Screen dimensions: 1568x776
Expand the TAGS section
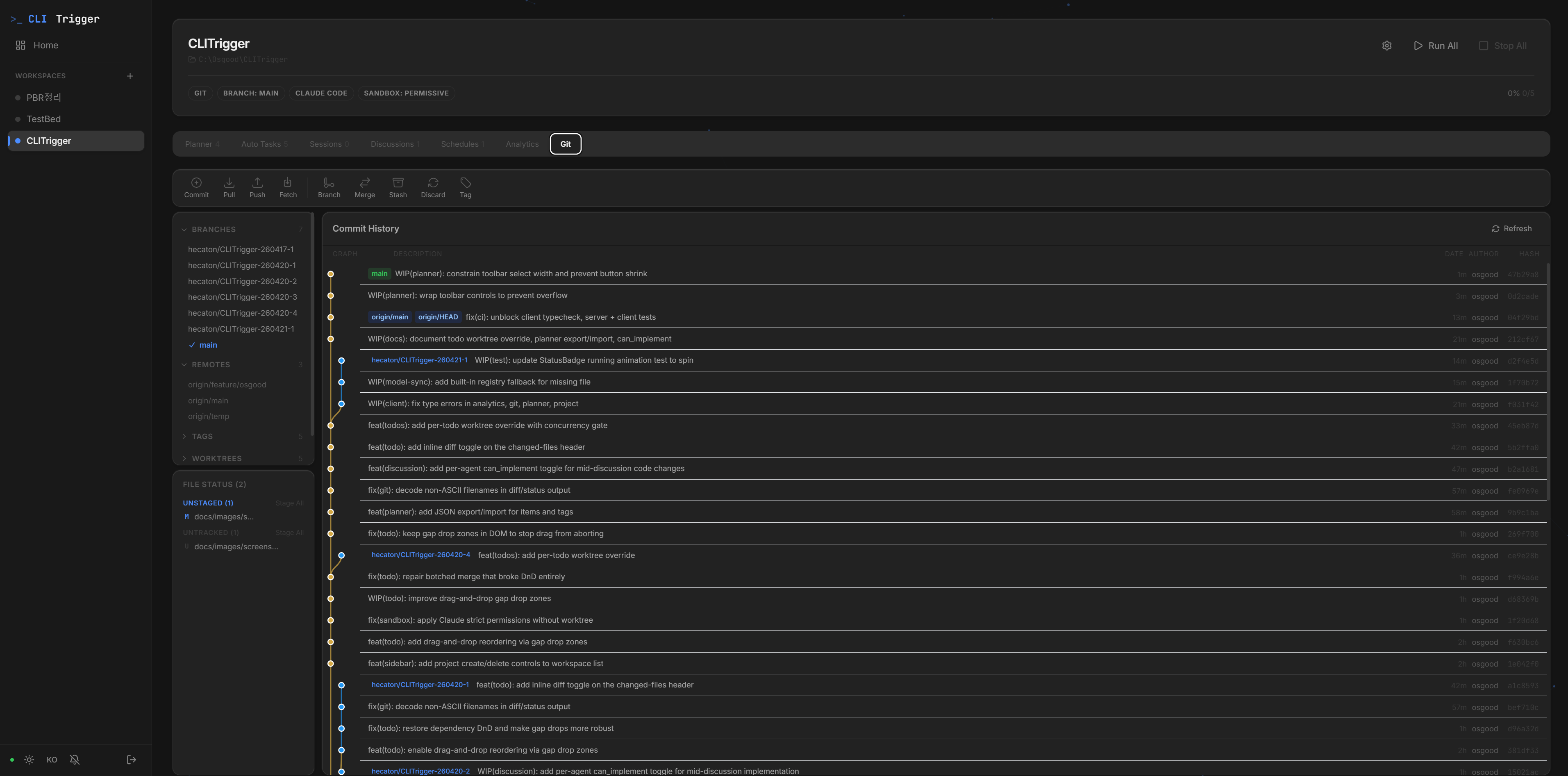242,437
